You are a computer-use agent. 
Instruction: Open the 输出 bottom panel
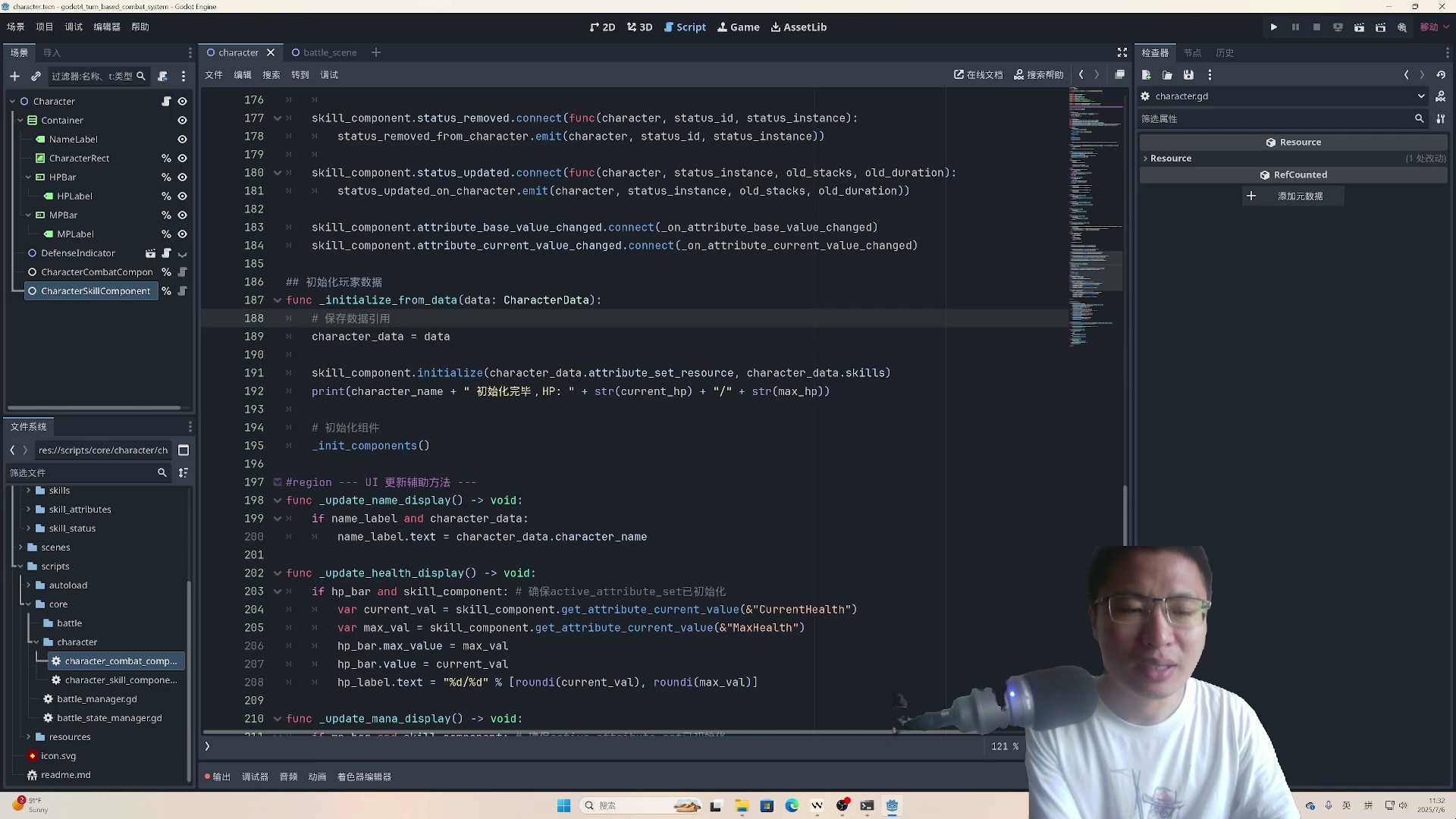coord(218,777)
